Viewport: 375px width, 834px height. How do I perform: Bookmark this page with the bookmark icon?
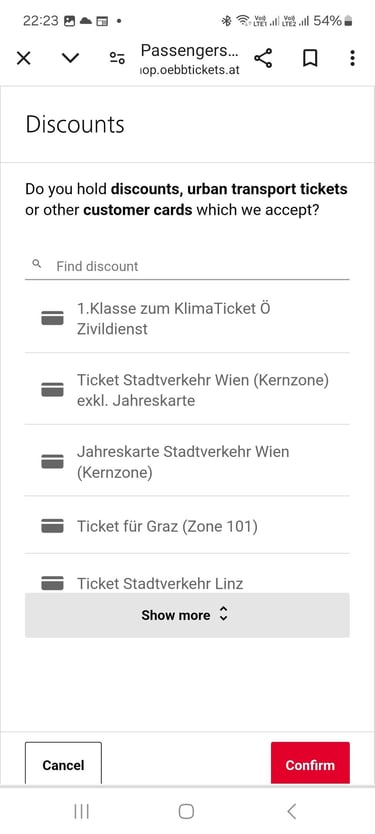310,58
